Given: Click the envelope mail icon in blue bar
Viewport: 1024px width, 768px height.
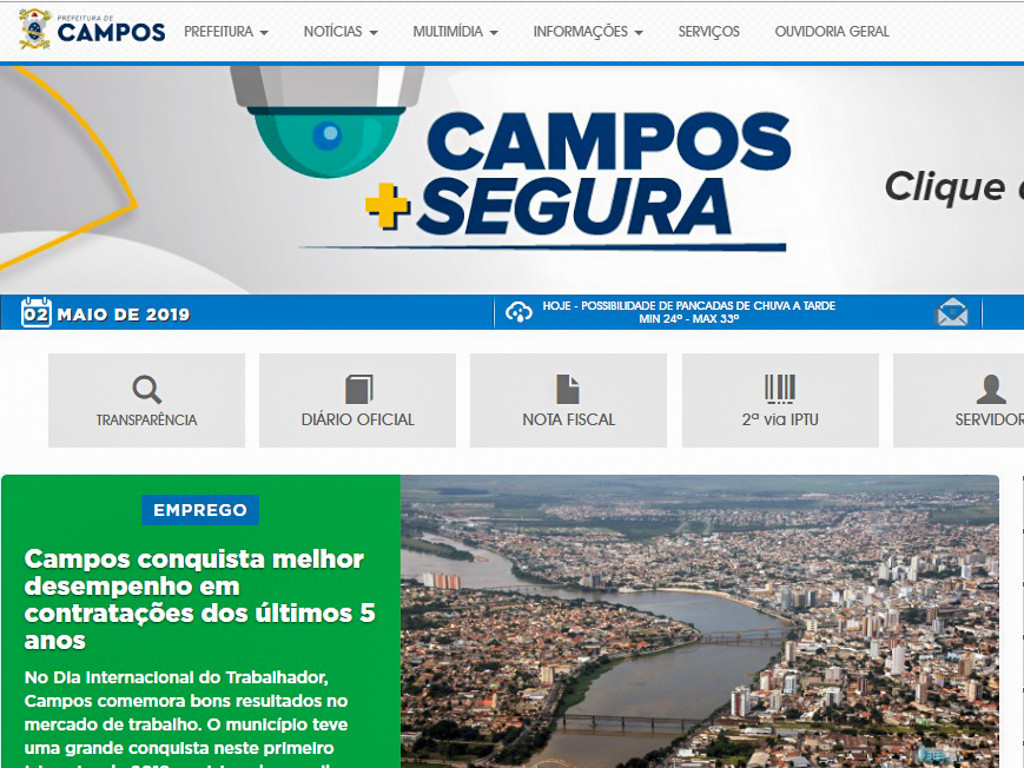Looking at the screenshot, I should pyautogui.click(x=952, y=312).
